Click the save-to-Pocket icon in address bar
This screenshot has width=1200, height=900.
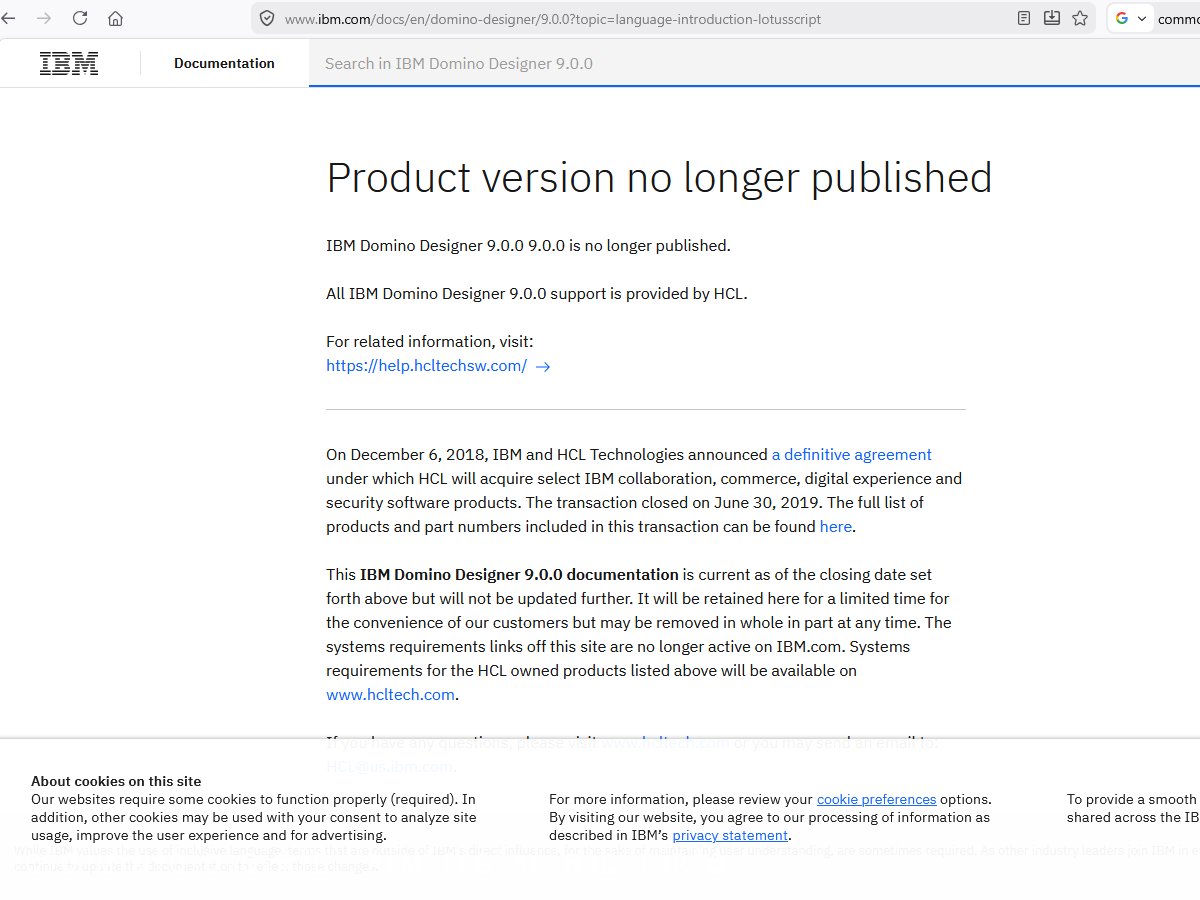pos(1051,18)
